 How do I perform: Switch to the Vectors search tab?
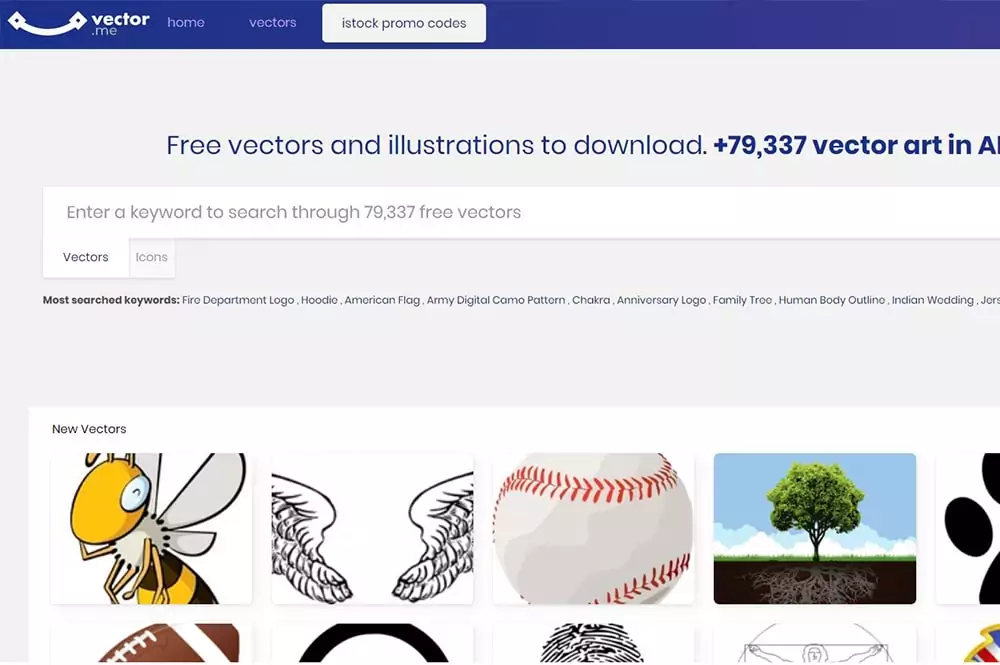pos(85,257)
